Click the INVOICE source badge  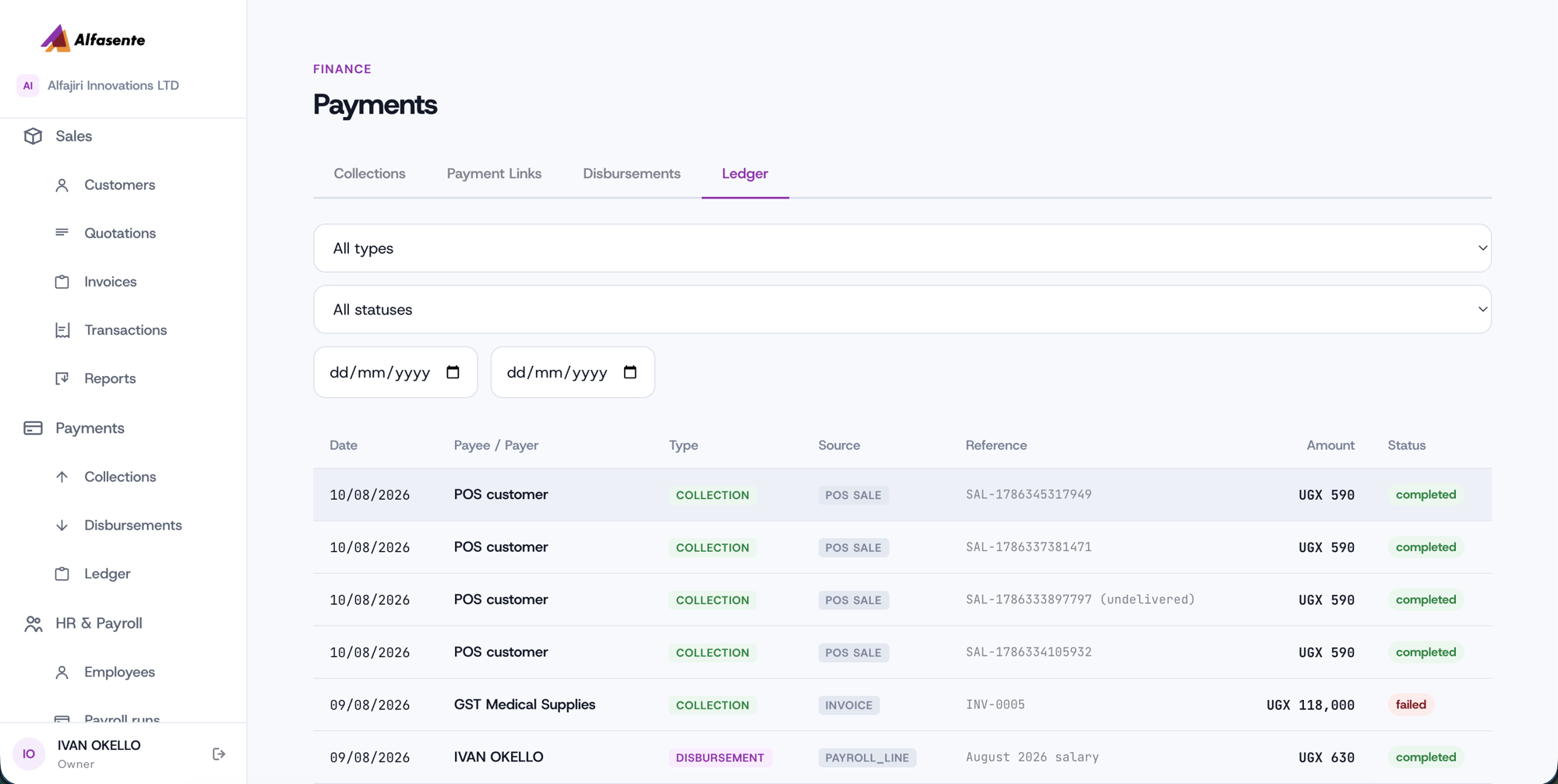849,705
